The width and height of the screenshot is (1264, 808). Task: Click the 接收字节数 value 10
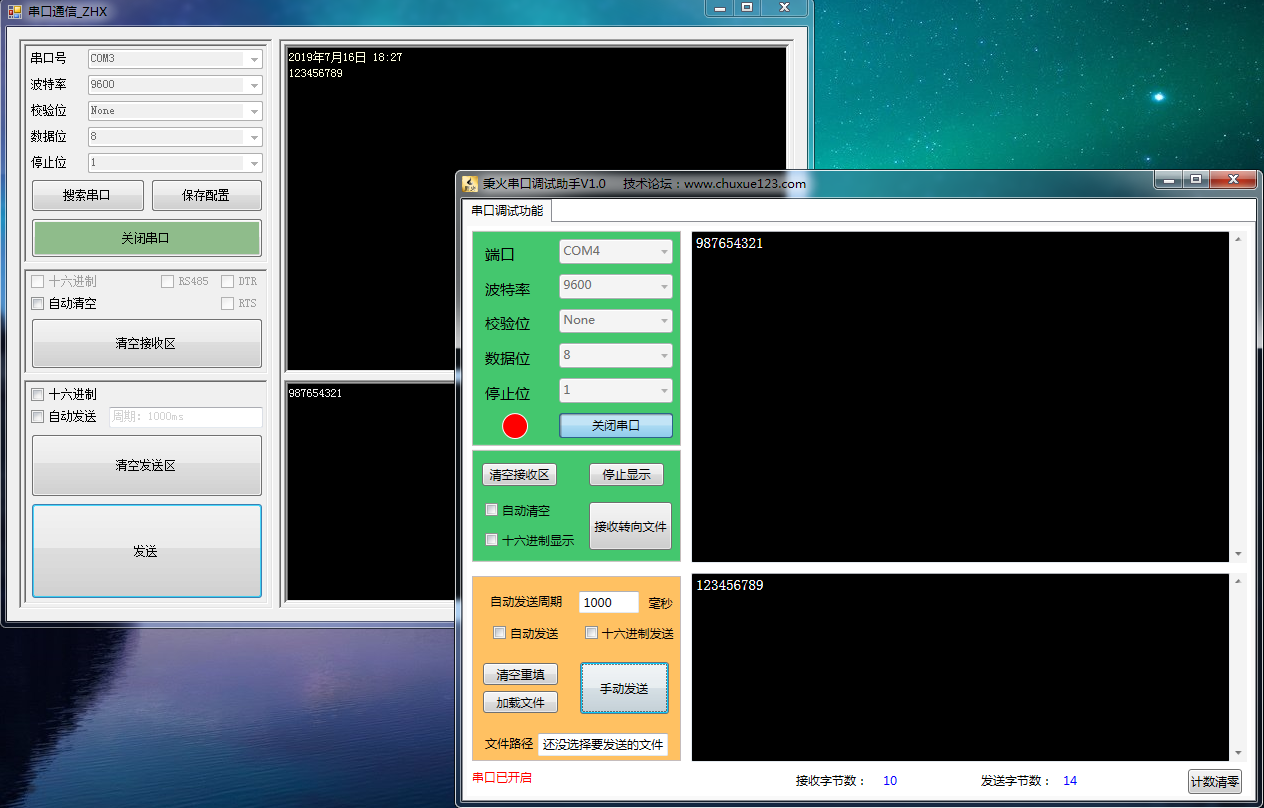(x=890, y=781)
